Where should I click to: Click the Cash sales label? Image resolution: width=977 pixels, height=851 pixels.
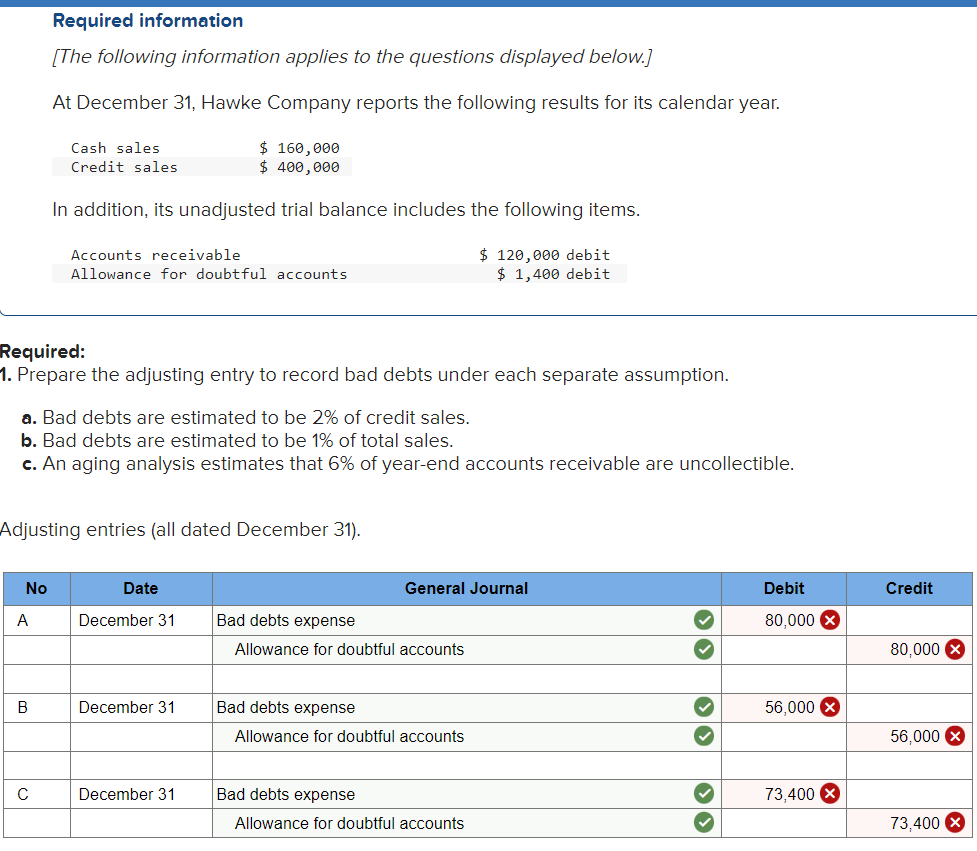coord(115,148)
